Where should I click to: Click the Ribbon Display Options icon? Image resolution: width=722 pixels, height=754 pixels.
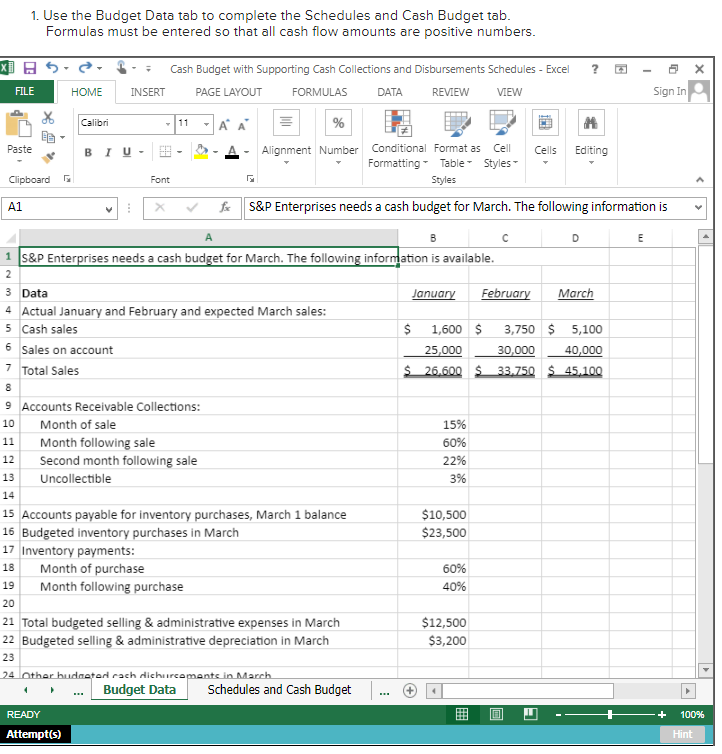click(x=621, y=69)
